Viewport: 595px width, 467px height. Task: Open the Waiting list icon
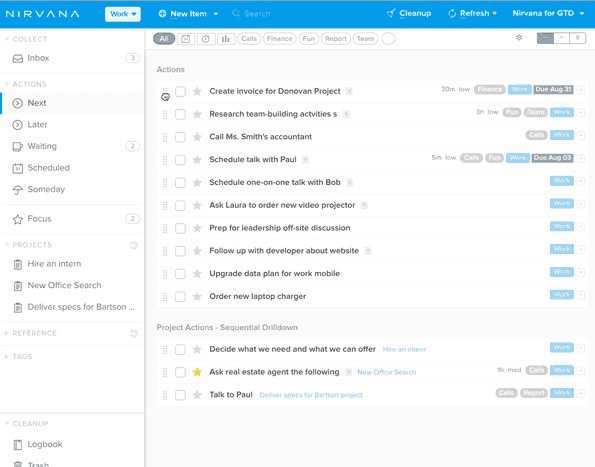pyautogui.click(x=17, y=146)
